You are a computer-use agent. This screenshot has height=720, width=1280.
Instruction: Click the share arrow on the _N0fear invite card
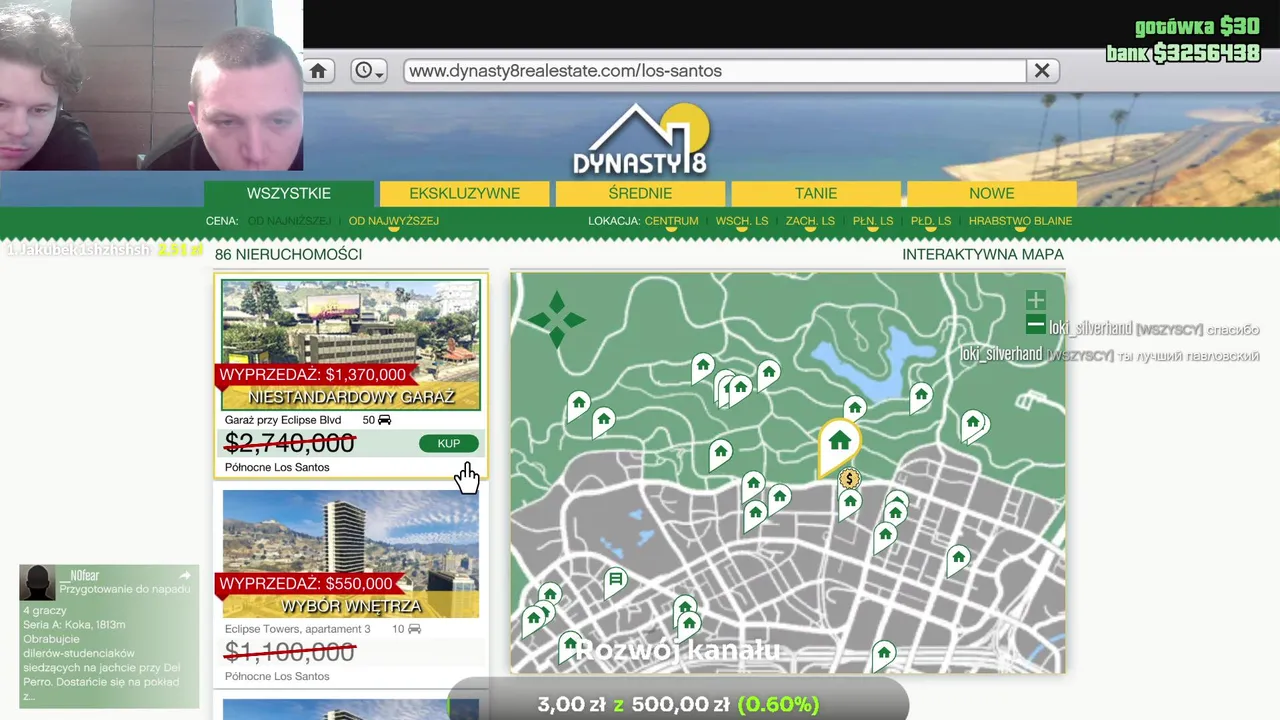tap(184, 576)
